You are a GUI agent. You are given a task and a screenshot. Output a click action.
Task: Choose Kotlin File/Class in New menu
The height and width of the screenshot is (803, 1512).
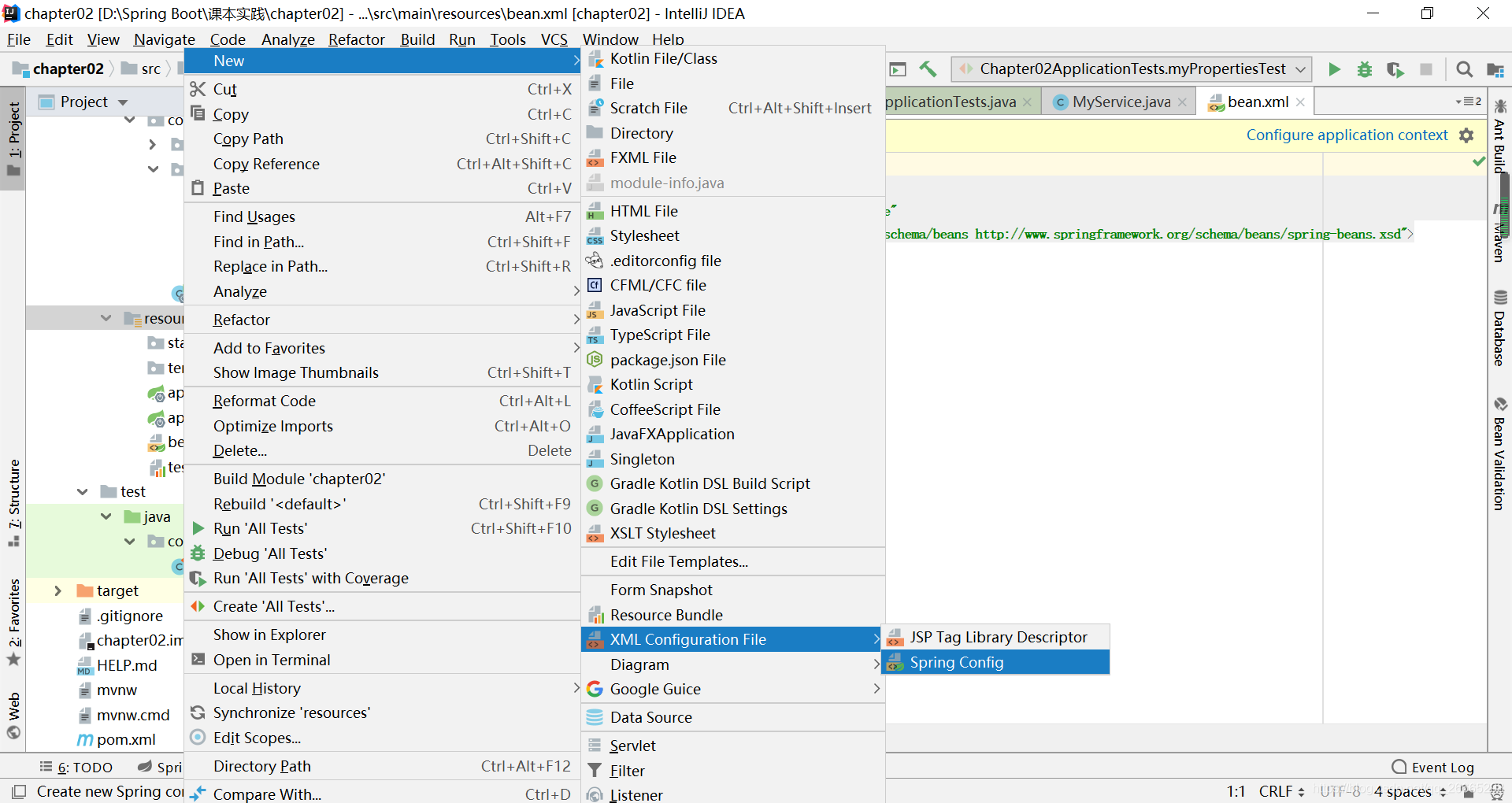(732, 59)
